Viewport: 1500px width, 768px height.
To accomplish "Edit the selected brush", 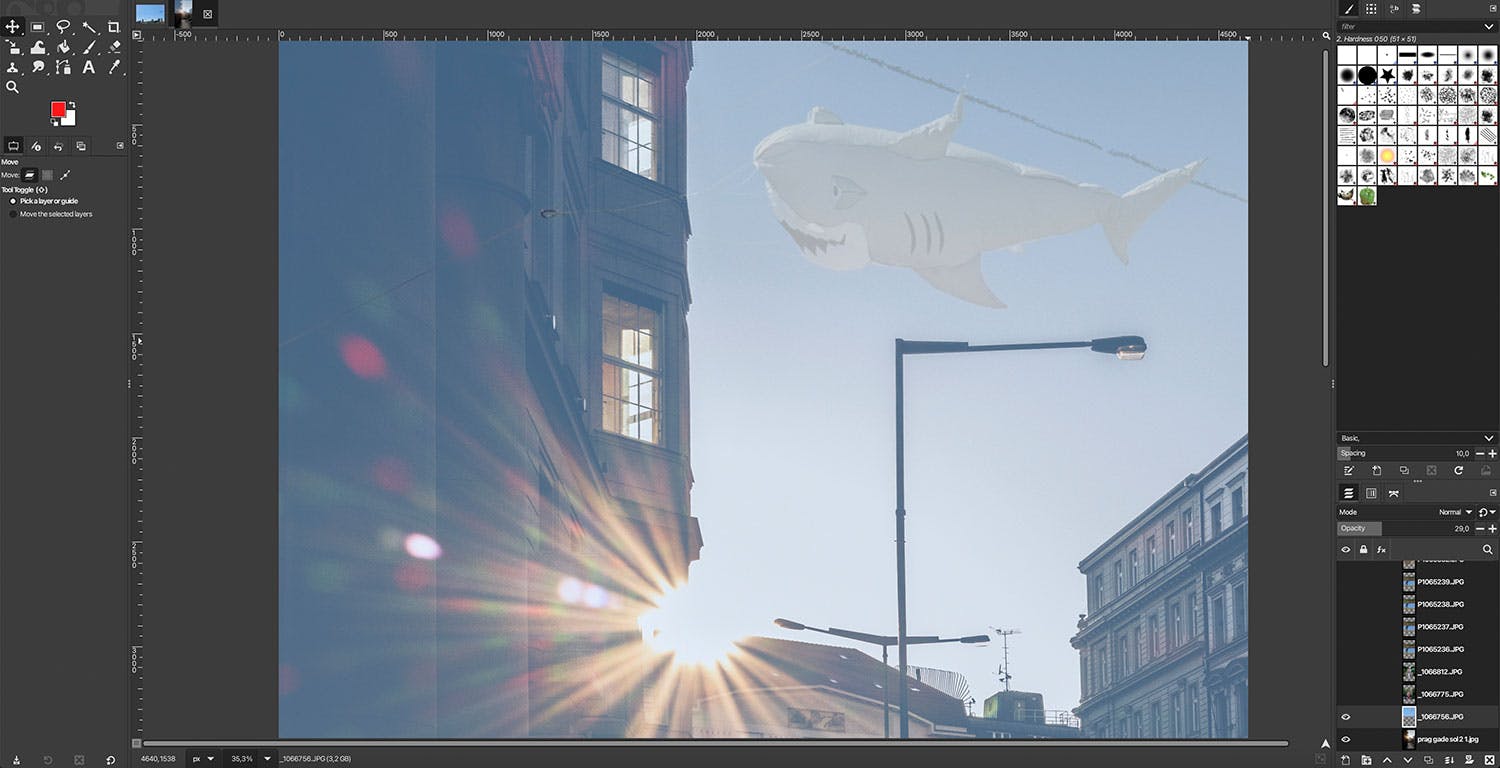I will pos(1348,470).
